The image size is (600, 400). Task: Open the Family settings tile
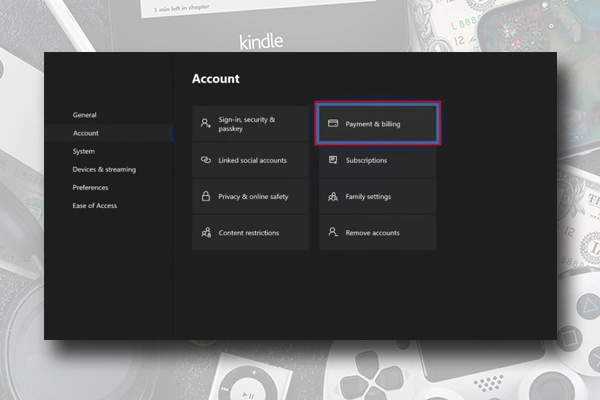click(x=378, y=196)
